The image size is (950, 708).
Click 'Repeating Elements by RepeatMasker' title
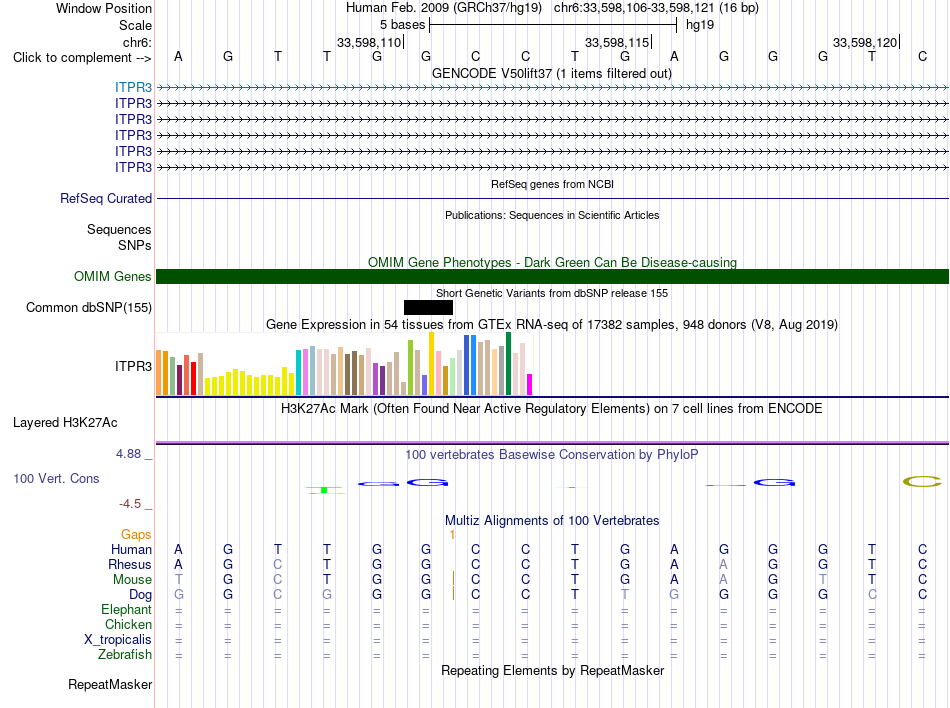553,670
